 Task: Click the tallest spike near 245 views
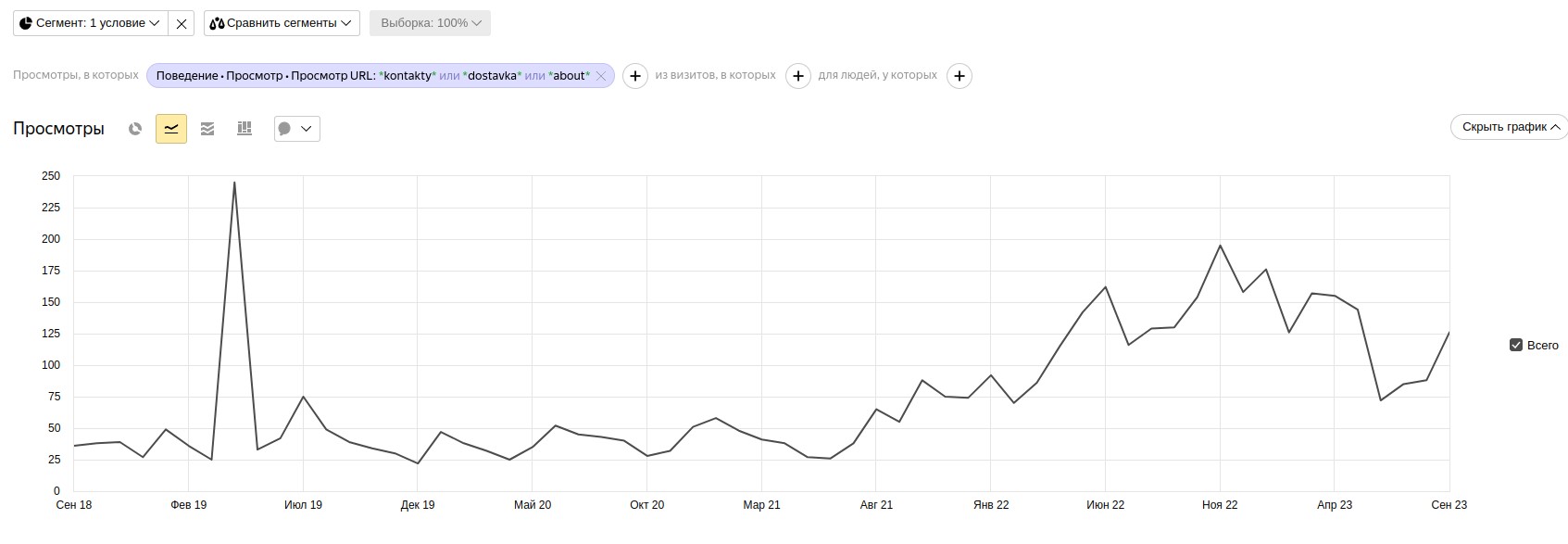(x=234, y=183)
